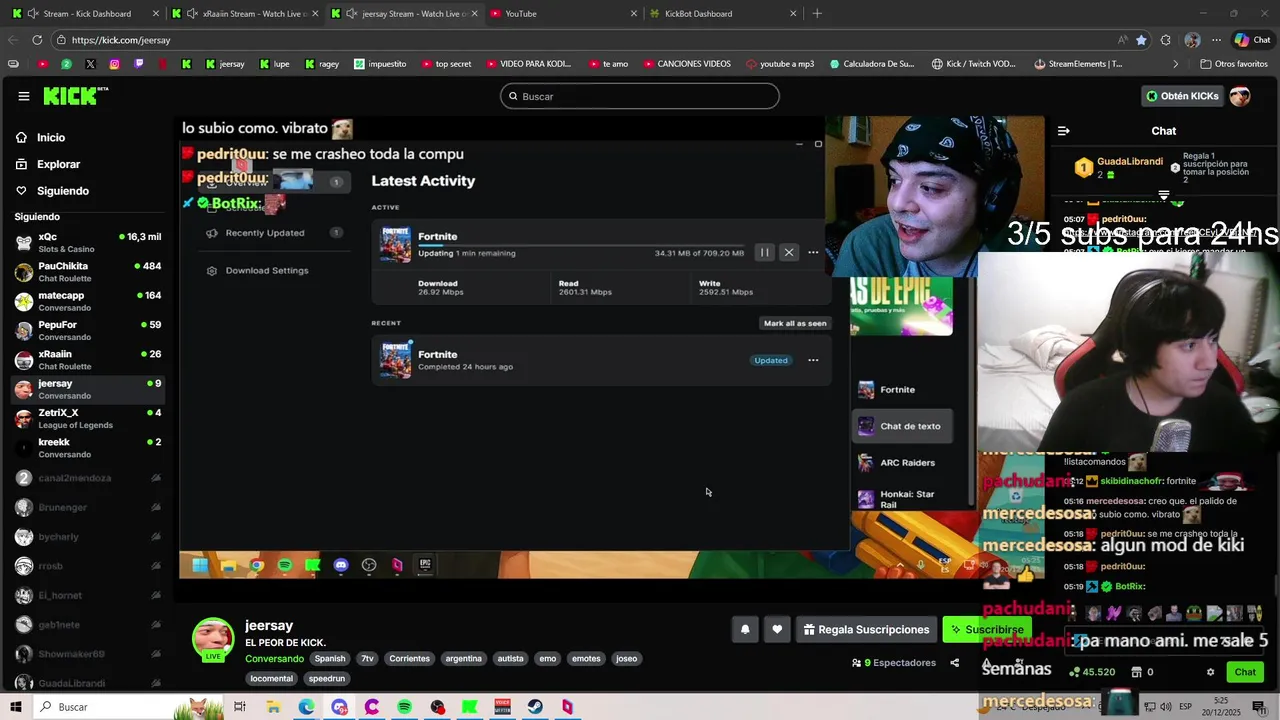Image resolution: width=1280 pixels, height=720 pixels.
Task: Open Microsoft Edge taskbar icon
Action: [306, 707]
